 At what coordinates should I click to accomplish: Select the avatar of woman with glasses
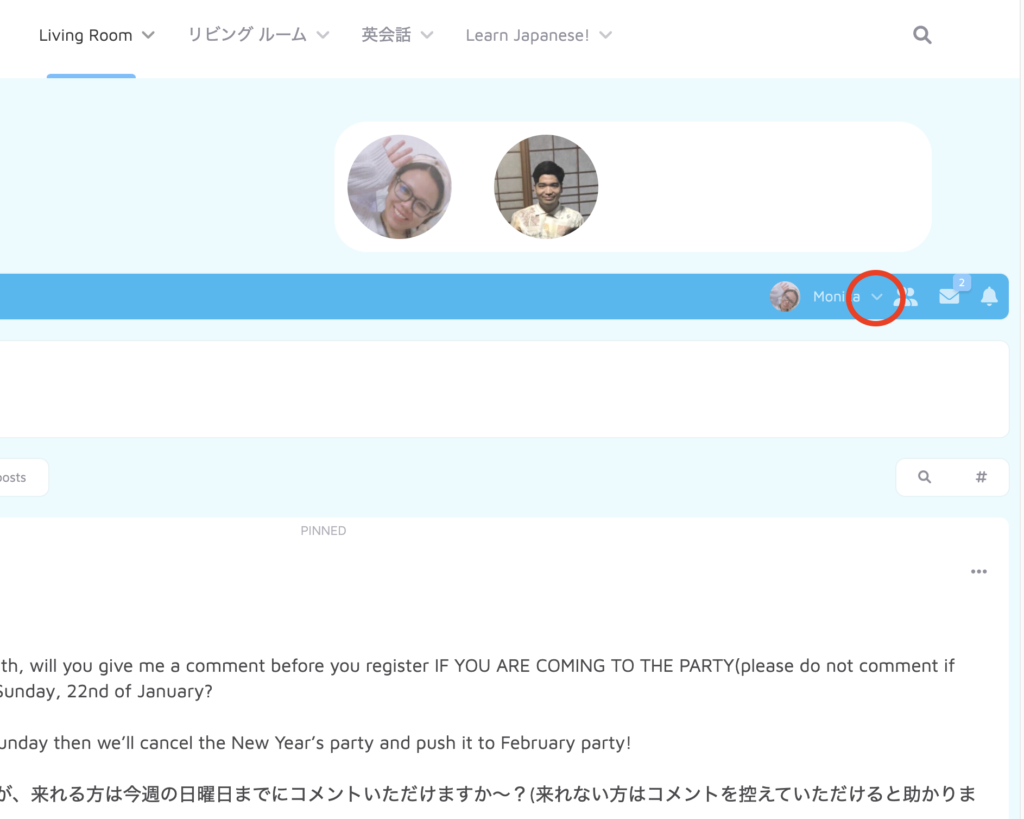click(x=399, y=187)
